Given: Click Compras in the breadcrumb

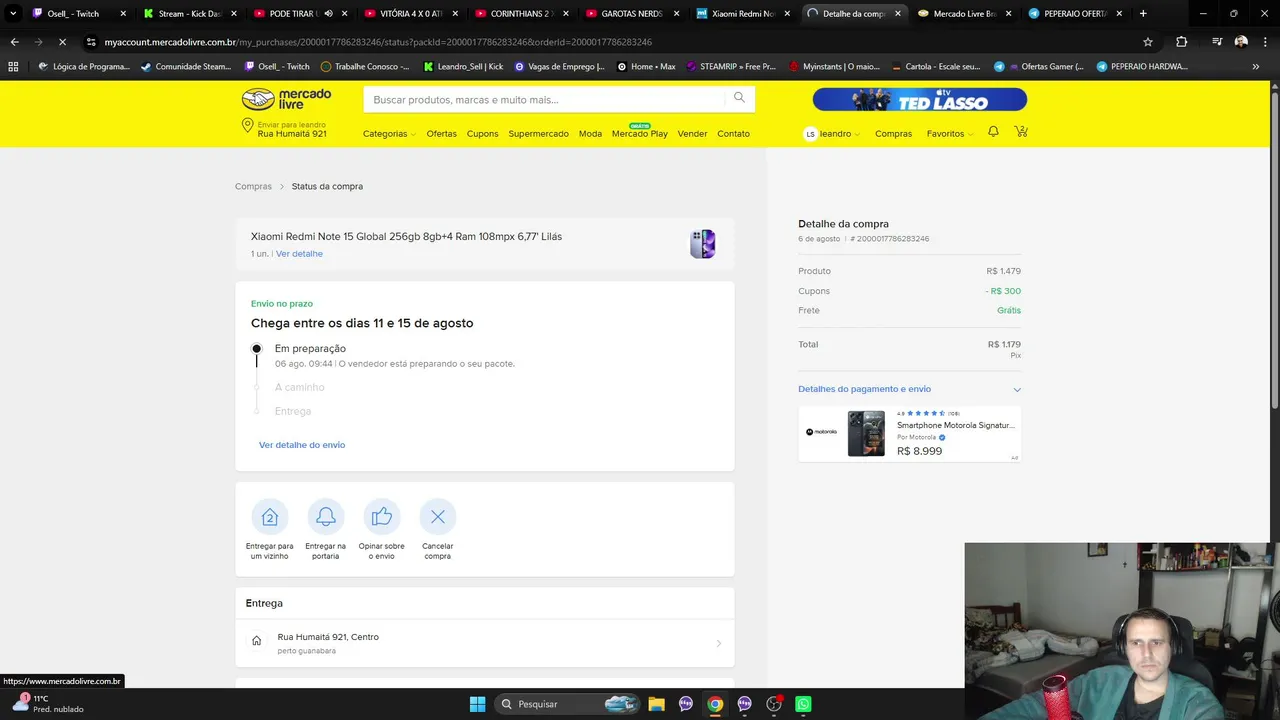Looking at the screenshot, I should tap(253, 187).
